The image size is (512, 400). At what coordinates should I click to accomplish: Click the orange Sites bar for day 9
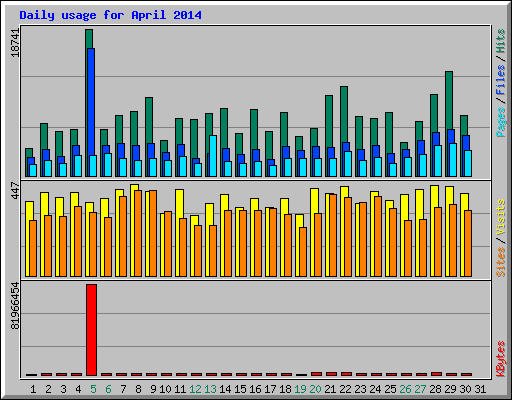pyautogui.click(x=153, y=233)
